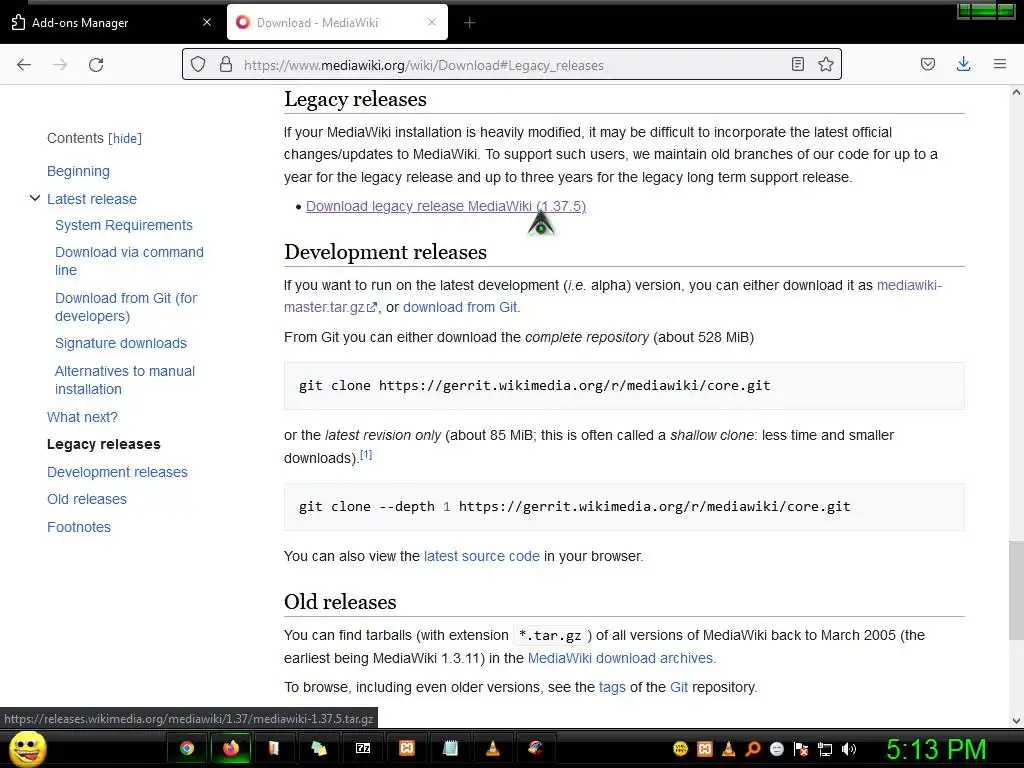Go to Download from Git (for developers)
1024x768 pixels.
(126, 307)
